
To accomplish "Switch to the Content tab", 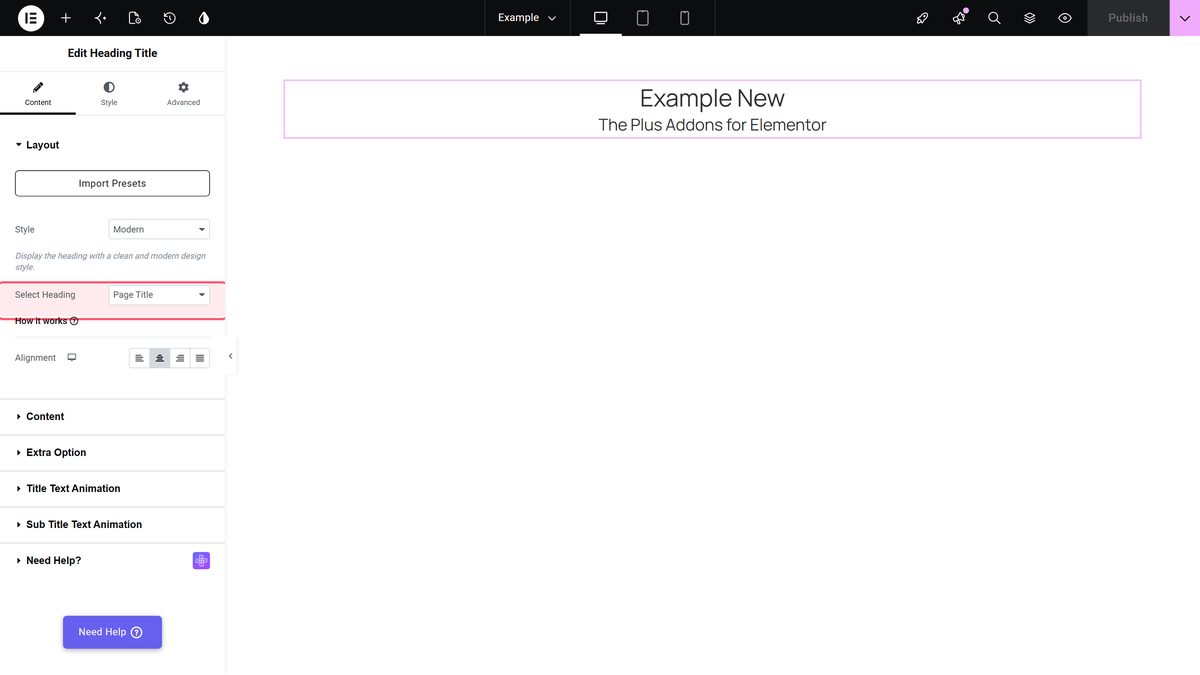I will coord(38,94).
